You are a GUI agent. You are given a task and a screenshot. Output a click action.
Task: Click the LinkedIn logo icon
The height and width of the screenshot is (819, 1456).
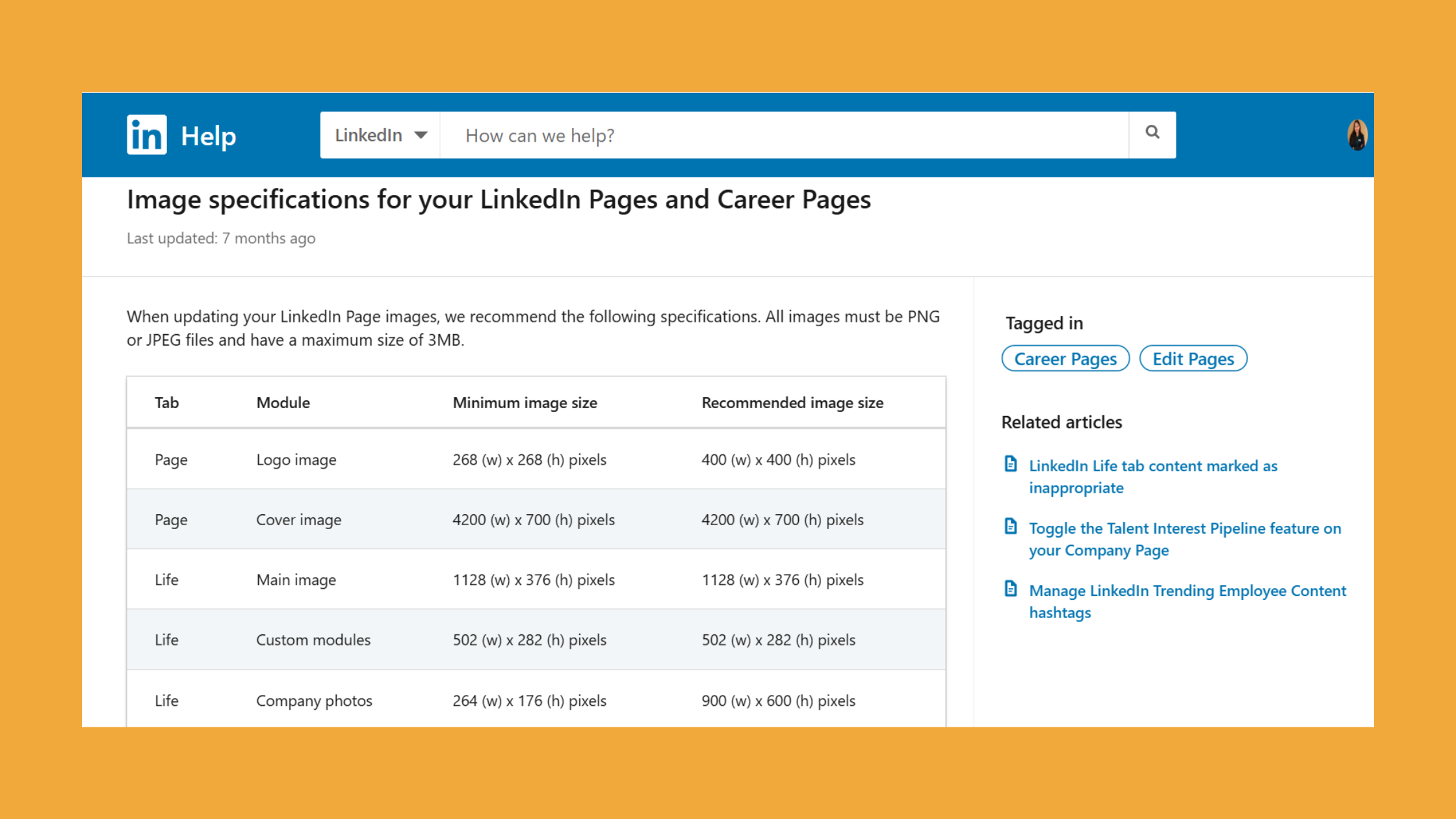pos(146,135)
